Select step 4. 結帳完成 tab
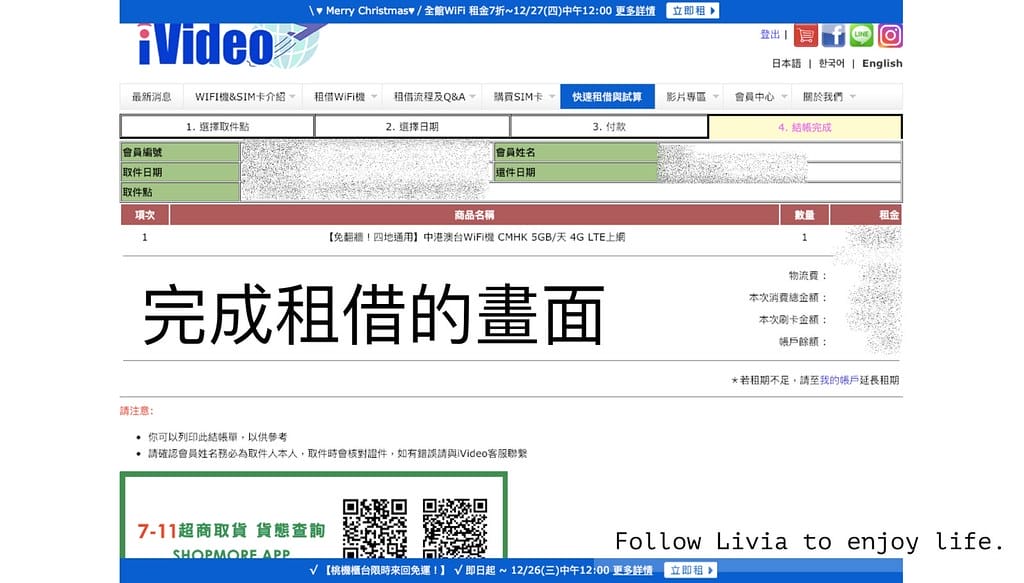The image size is (1024, 583). [805, 127]
